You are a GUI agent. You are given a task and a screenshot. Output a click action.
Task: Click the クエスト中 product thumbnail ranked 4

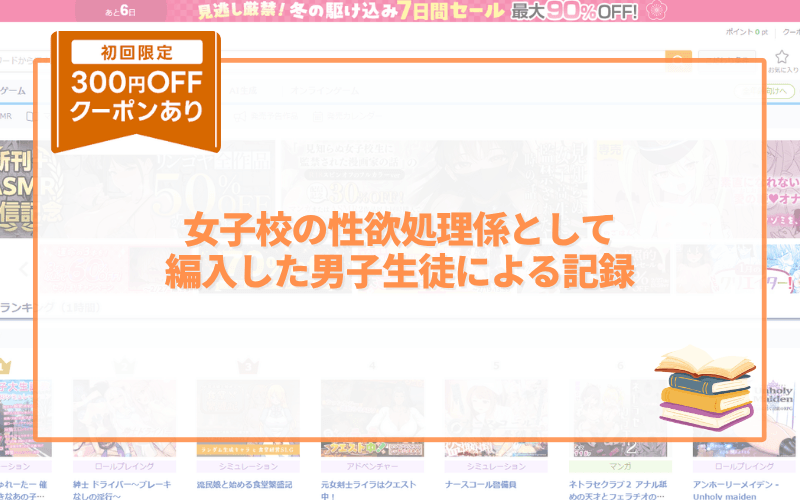coord(372,418)
